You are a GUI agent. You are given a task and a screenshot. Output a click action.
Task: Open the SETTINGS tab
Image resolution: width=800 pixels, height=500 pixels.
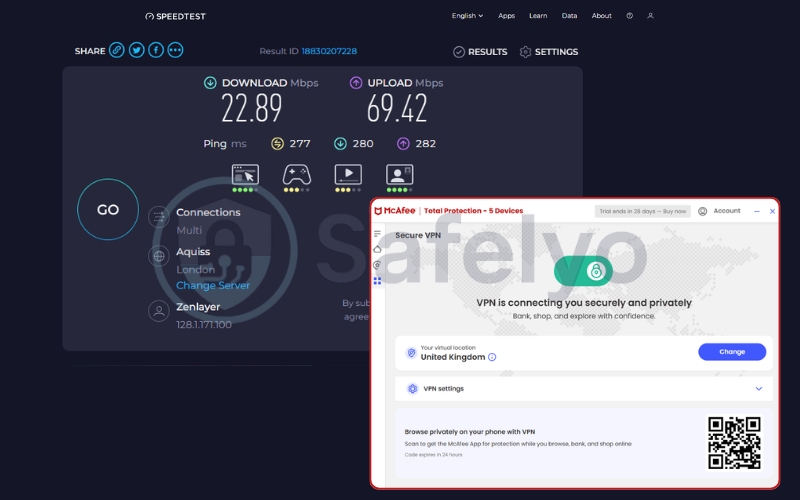(x=548, y=52)
